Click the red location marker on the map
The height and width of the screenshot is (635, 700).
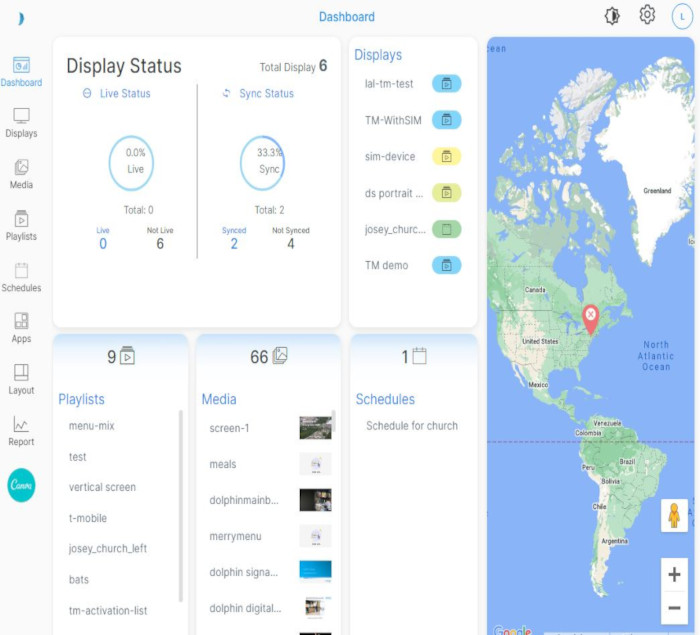(x=590, y=318)
